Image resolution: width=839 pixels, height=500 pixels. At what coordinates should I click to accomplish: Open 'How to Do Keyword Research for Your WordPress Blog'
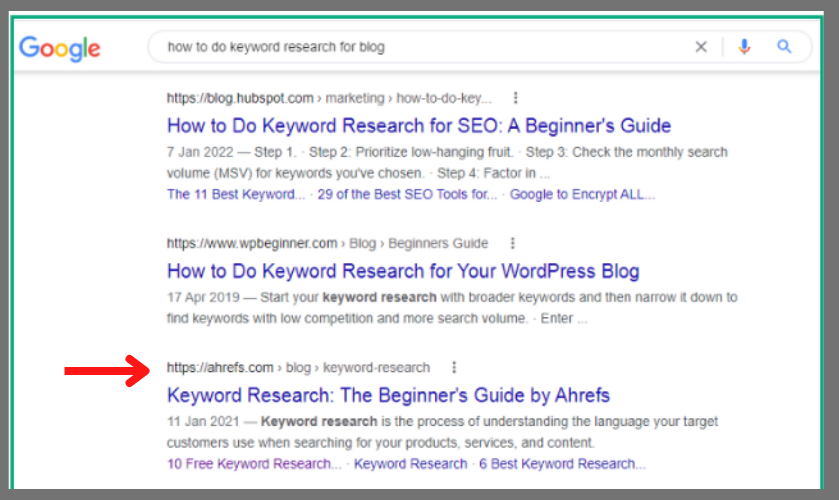click(x=403, y=271)
